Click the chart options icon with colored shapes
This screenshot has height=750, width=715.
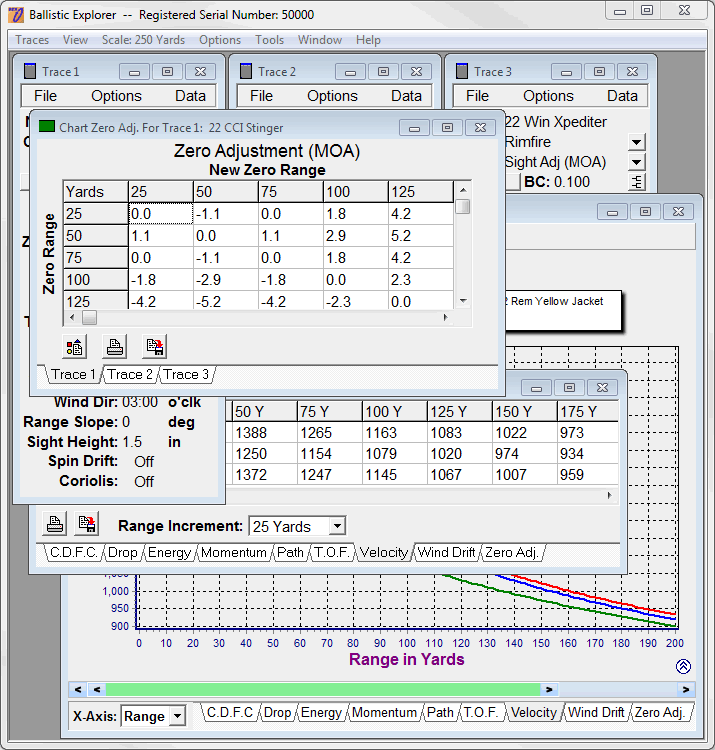(74, 347)
